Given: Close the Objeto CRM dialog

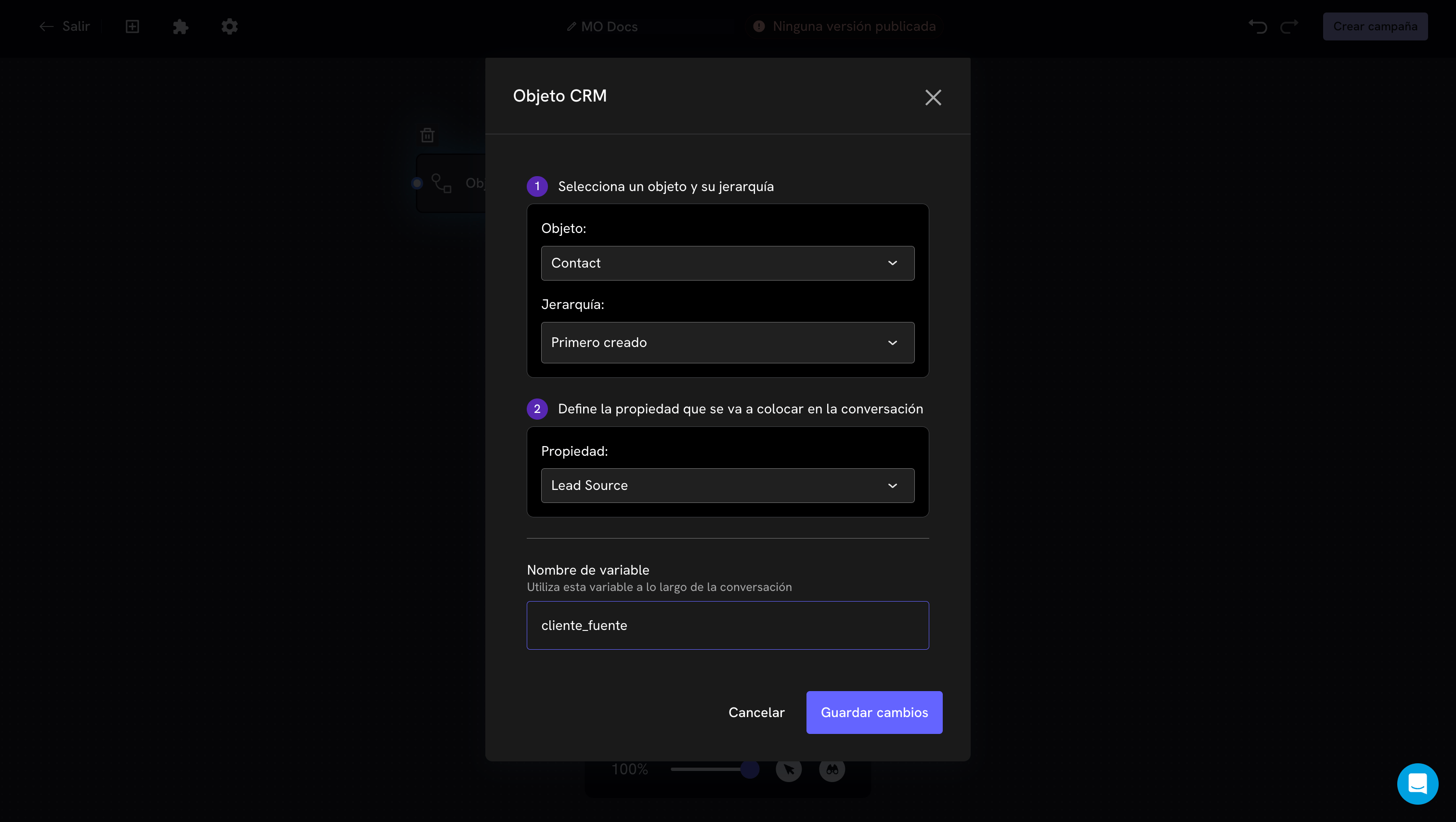Looking at the screenshot, I should pos(933,97).
